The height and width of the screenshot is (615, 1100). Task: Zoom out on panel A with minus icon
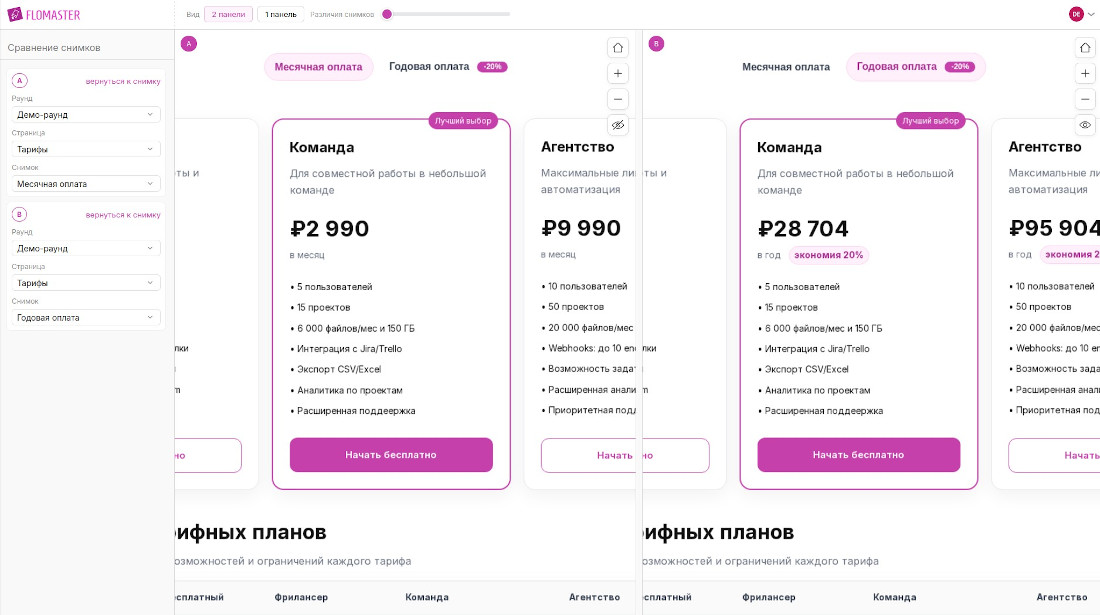point(618,99)
